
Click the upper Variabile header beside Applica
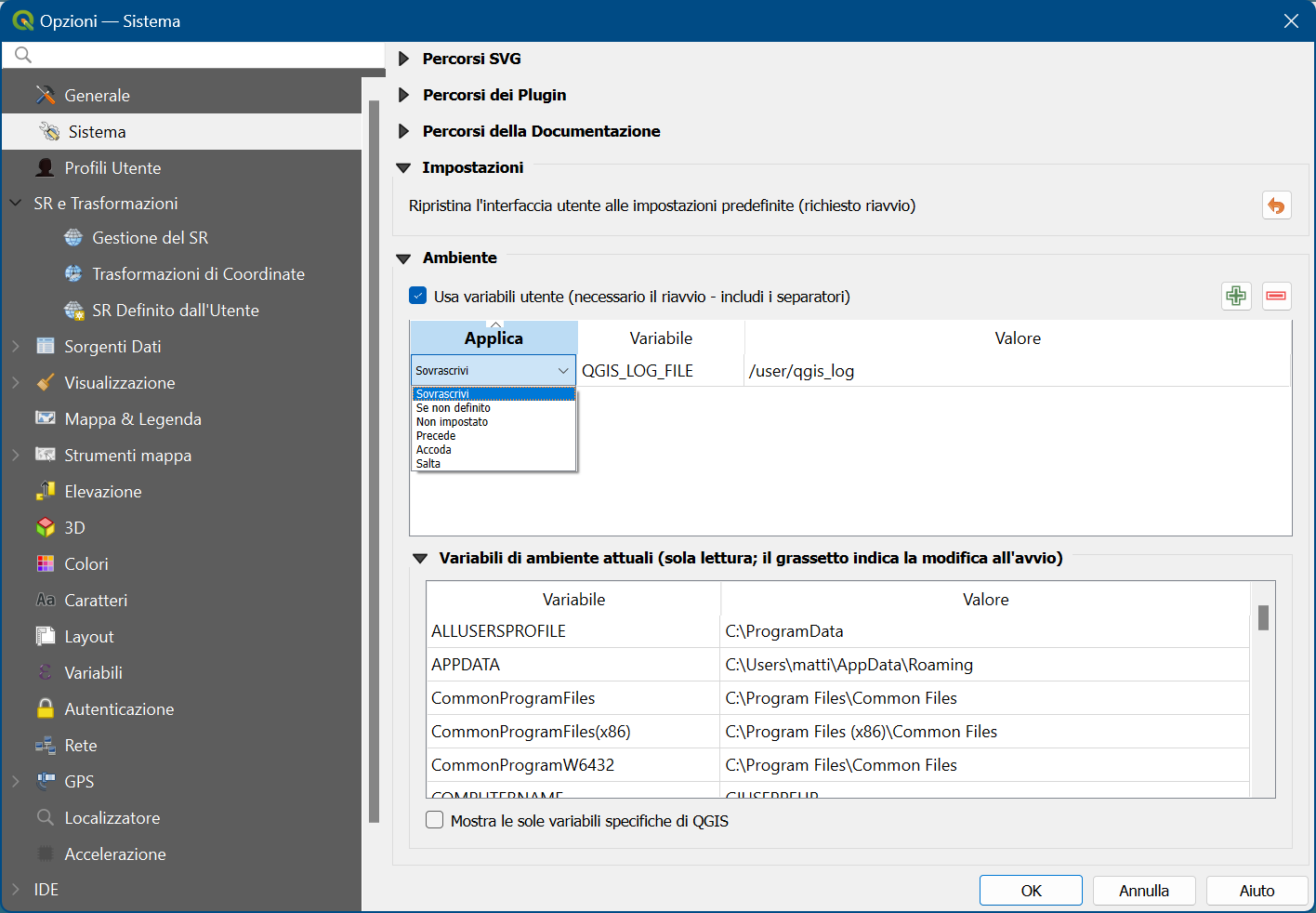click(x=661, y=338)
